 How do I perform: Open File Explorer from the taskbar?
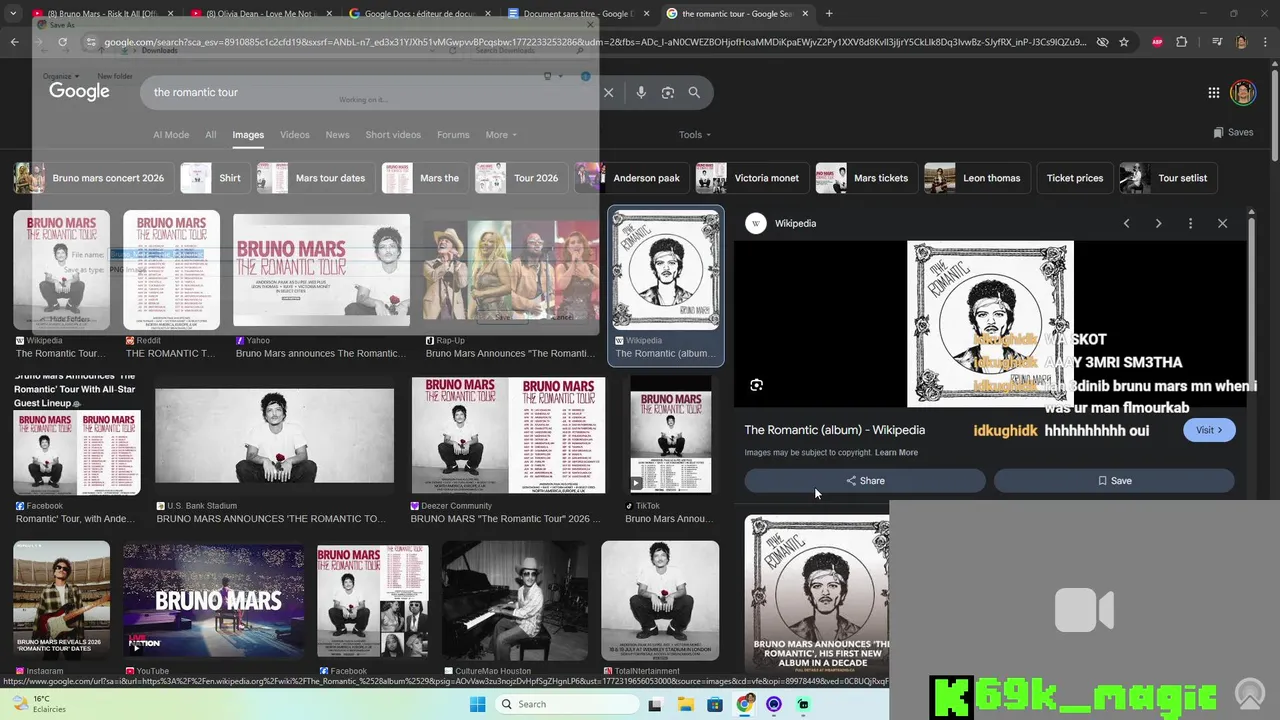685,704
